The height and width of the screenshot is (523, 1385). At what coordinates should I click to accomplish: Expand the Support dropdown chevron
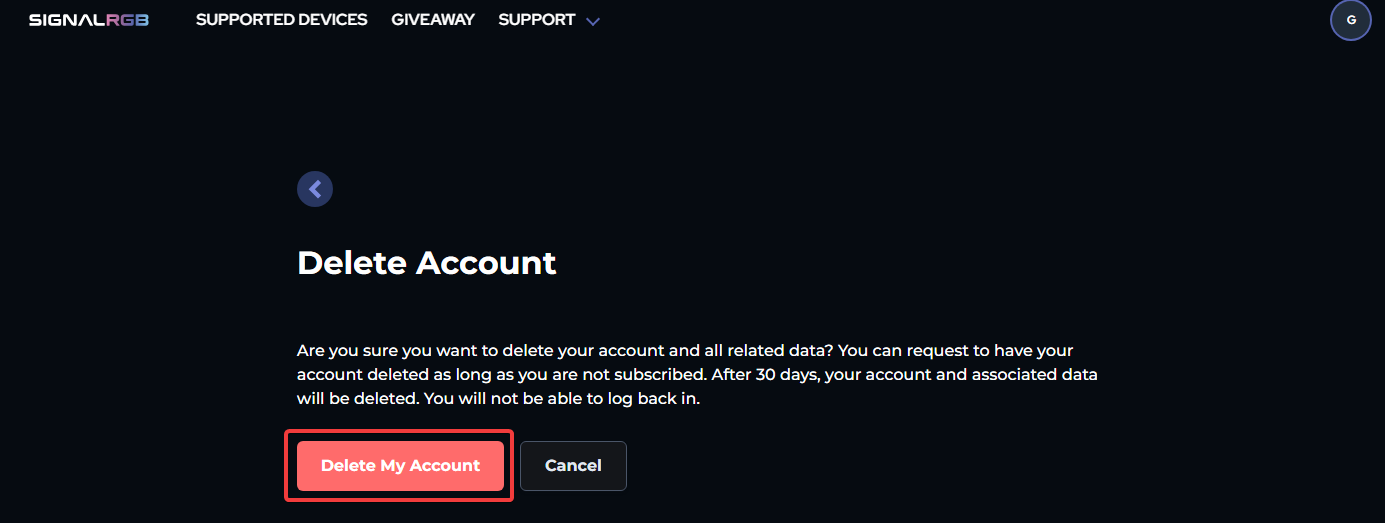pyautogui.click(x=593, y=21)
